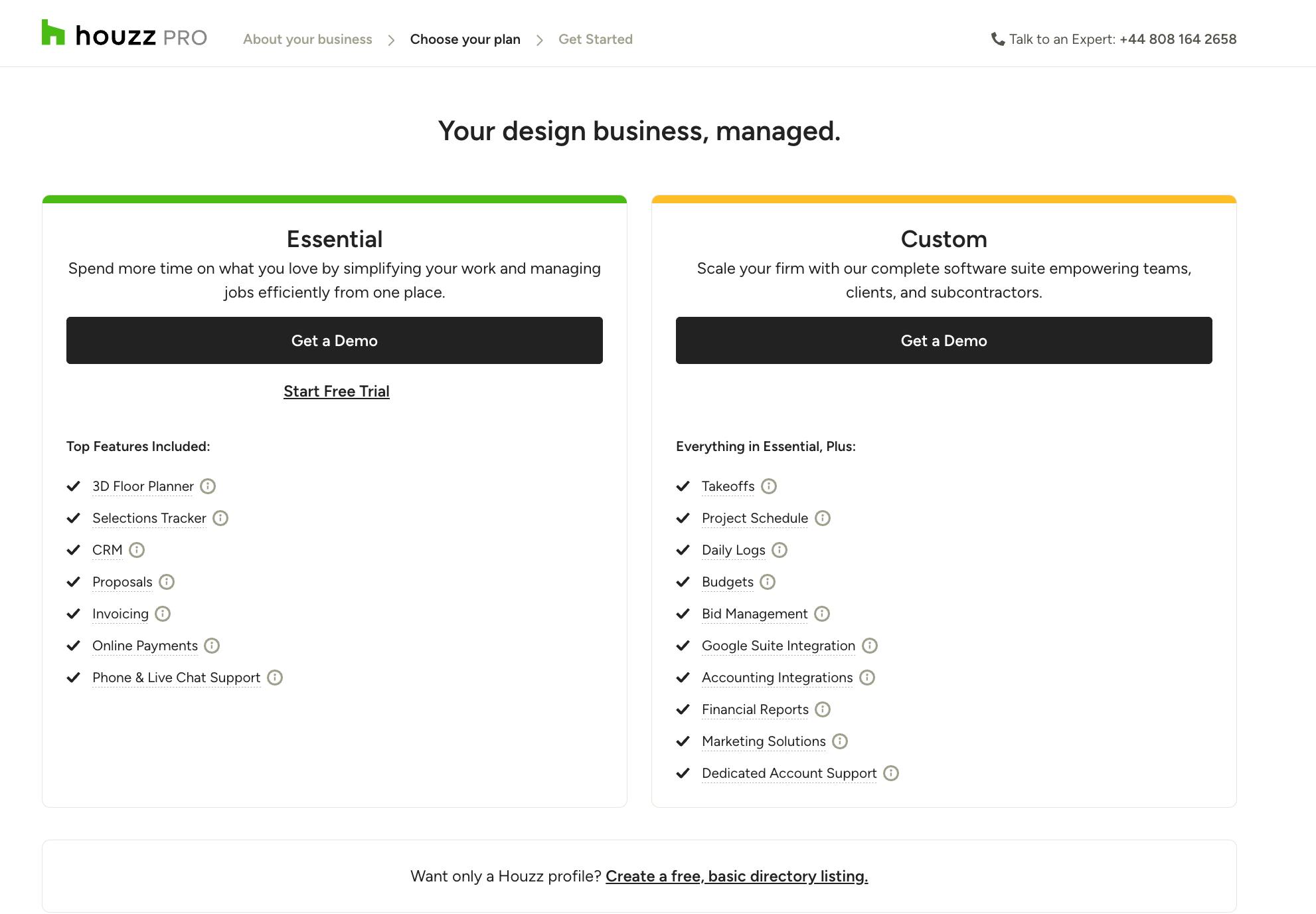This screenshot has width=1316, height=914.
Task: Create a free, basic directory listing
Action: tap(737, 876)
